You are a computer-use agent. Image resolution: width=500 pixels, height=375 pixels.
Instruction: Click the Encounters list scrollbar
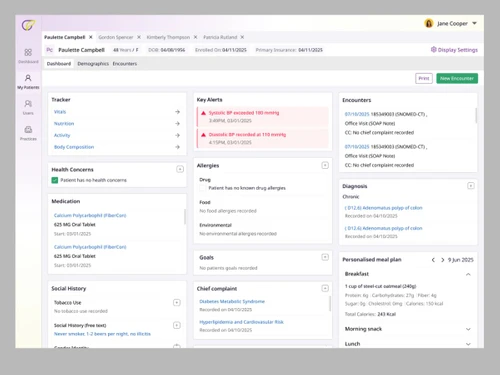pos(476,115)
